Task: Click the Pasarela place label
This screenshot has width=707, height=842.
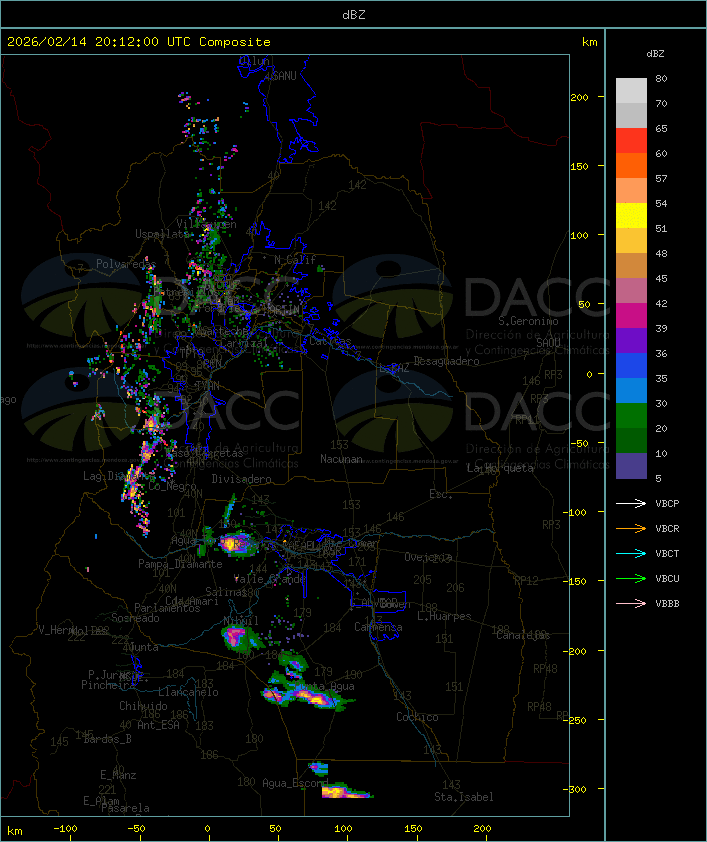Action: tap(125, 808)
